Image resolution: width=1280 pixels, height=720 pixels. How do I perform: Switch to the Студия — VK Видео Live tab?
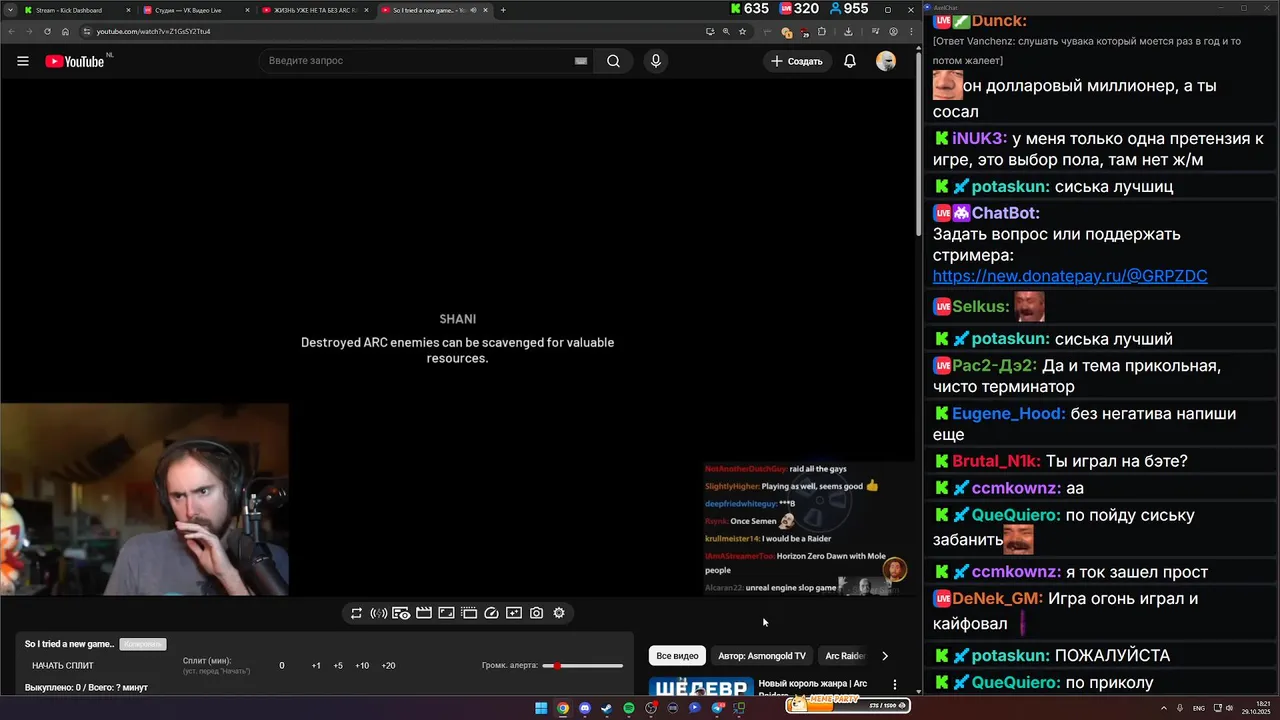click(196, 10)
